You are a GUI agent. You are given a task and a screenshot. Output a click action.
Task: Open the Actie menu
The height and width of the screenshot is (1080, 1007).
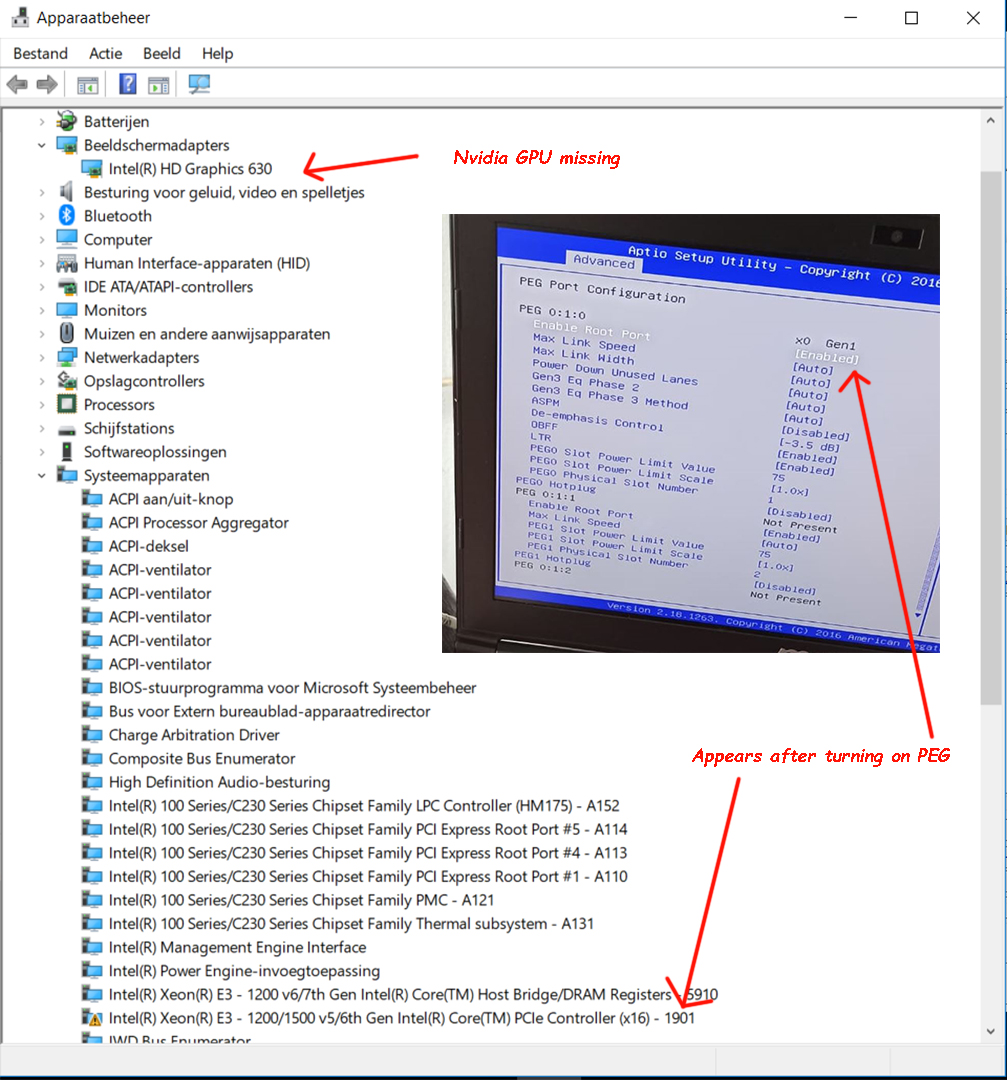105,54
